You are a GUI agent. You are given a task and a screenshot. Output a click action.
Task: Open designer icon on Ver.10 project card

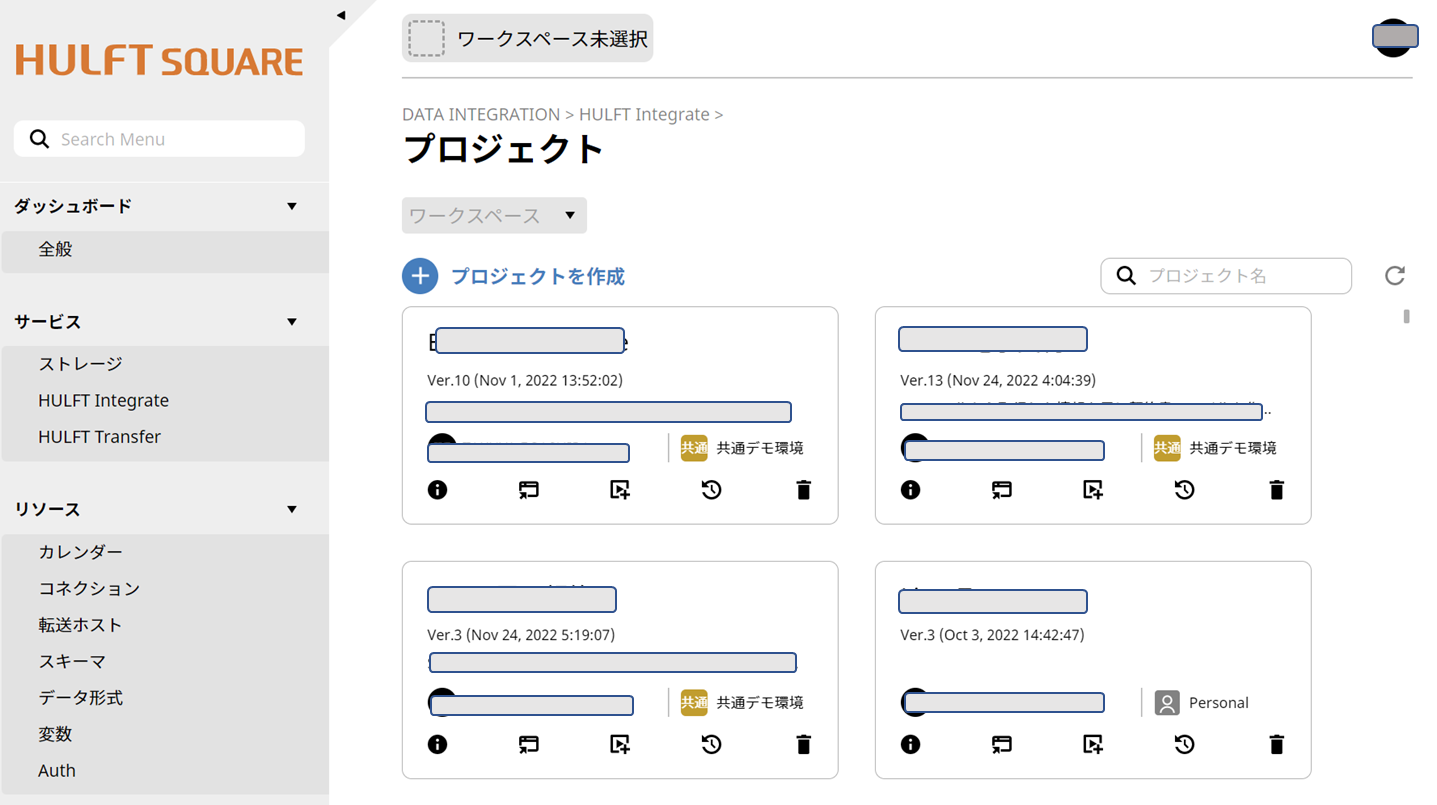529,490
